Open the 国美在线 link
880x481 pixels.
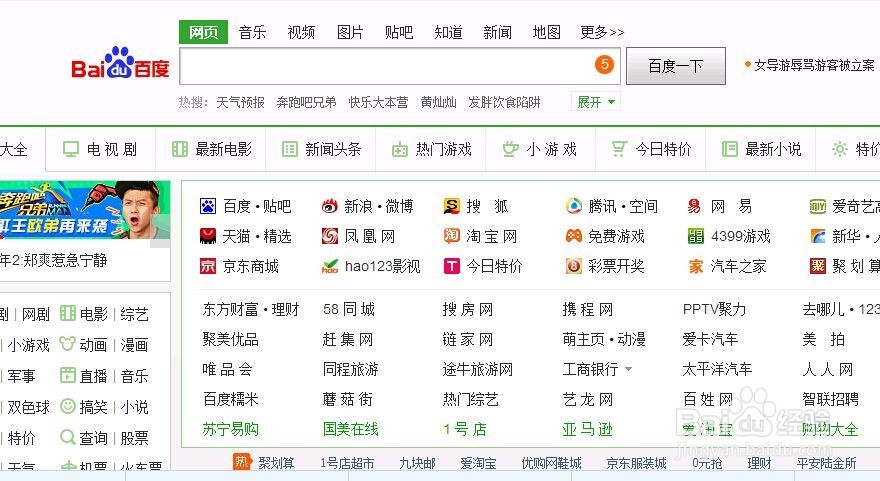coord(351,429)
